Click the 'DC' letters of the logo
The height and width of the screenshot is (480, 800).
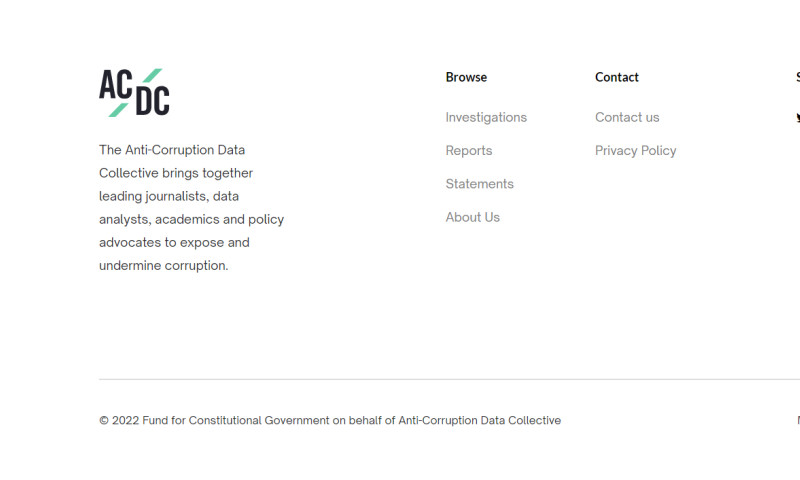click(152, 100)
